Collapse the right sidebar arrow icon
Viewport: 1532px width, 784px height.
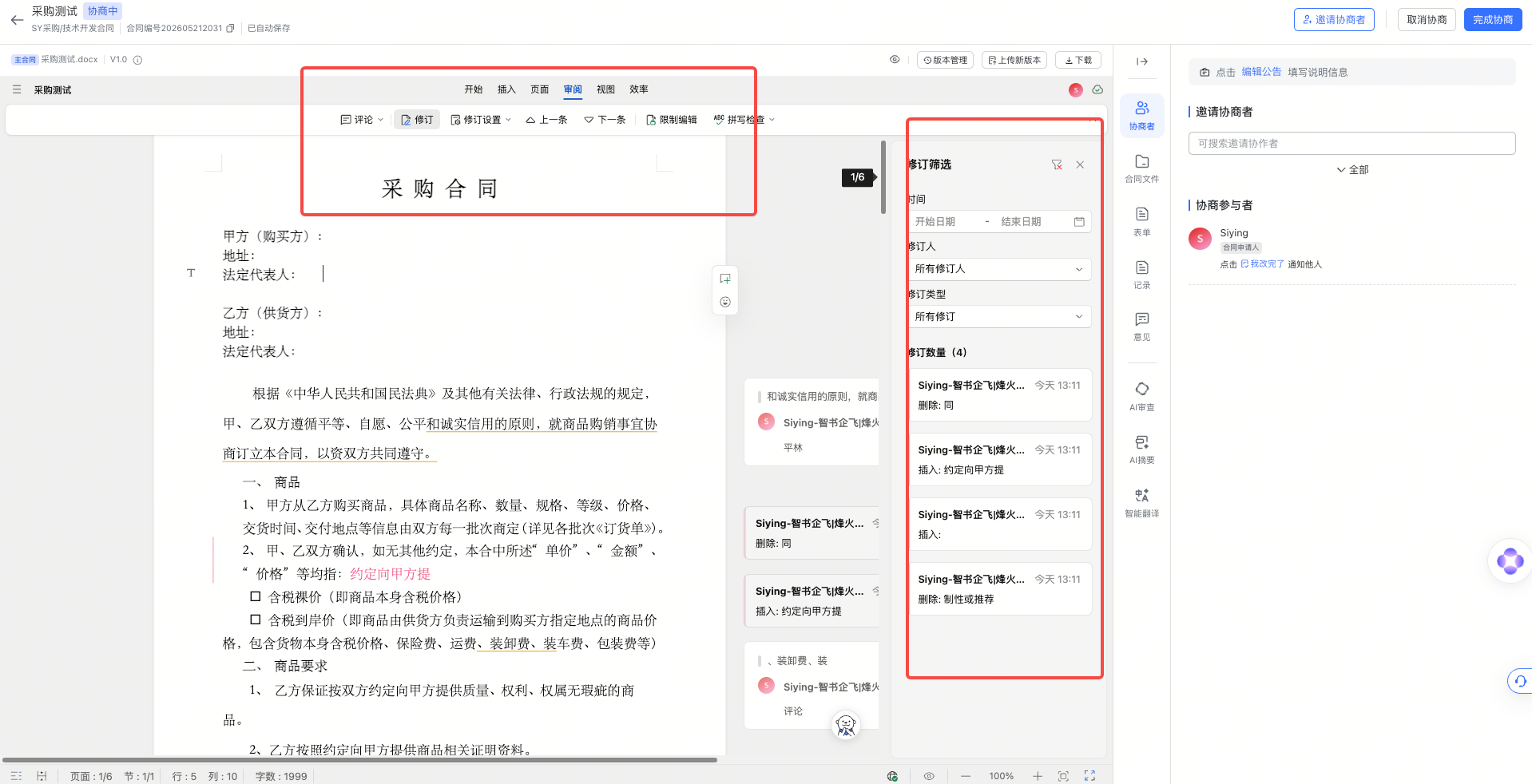pos(1142,61)
